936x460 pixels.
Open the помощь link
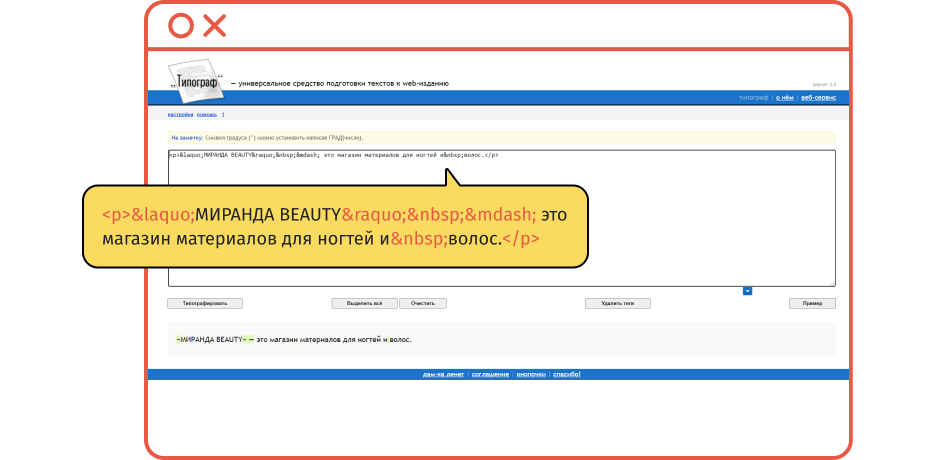point(207,114)
